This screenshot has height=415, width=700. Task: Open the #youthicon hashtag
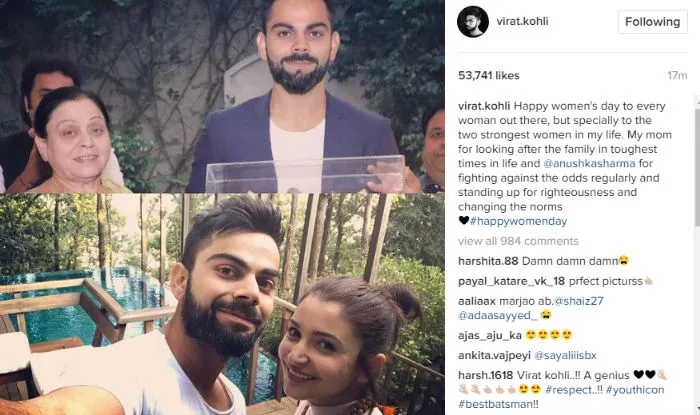pyautogui.click(x=635, y=390)
